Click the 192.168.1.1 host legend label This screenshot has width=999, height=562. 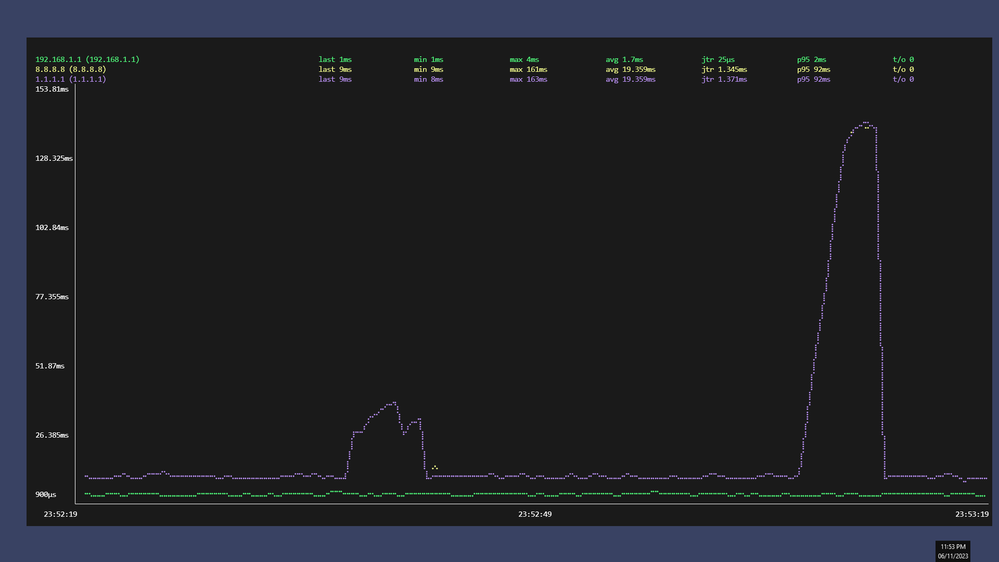[x=87, y=60]
